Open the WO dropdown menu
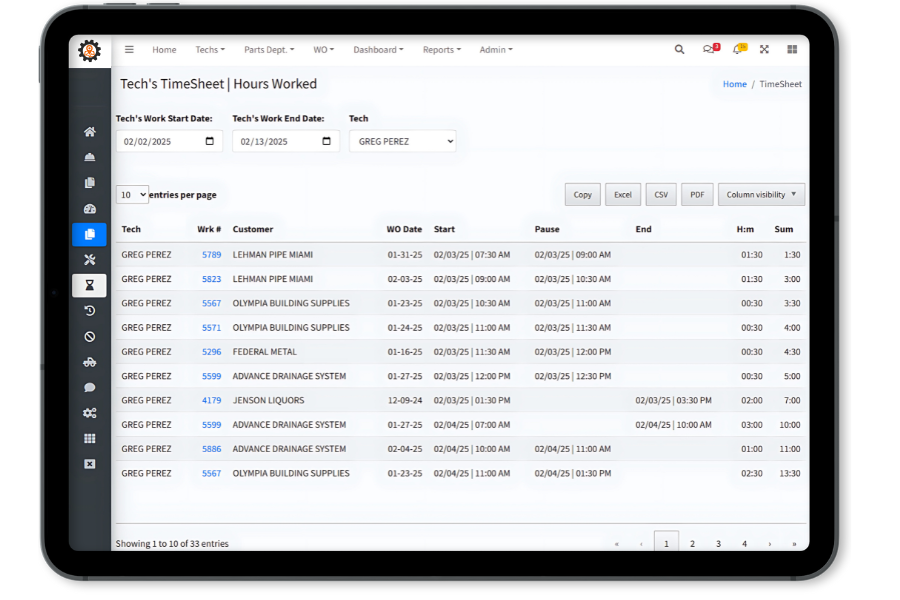 [x=324, y=49]
